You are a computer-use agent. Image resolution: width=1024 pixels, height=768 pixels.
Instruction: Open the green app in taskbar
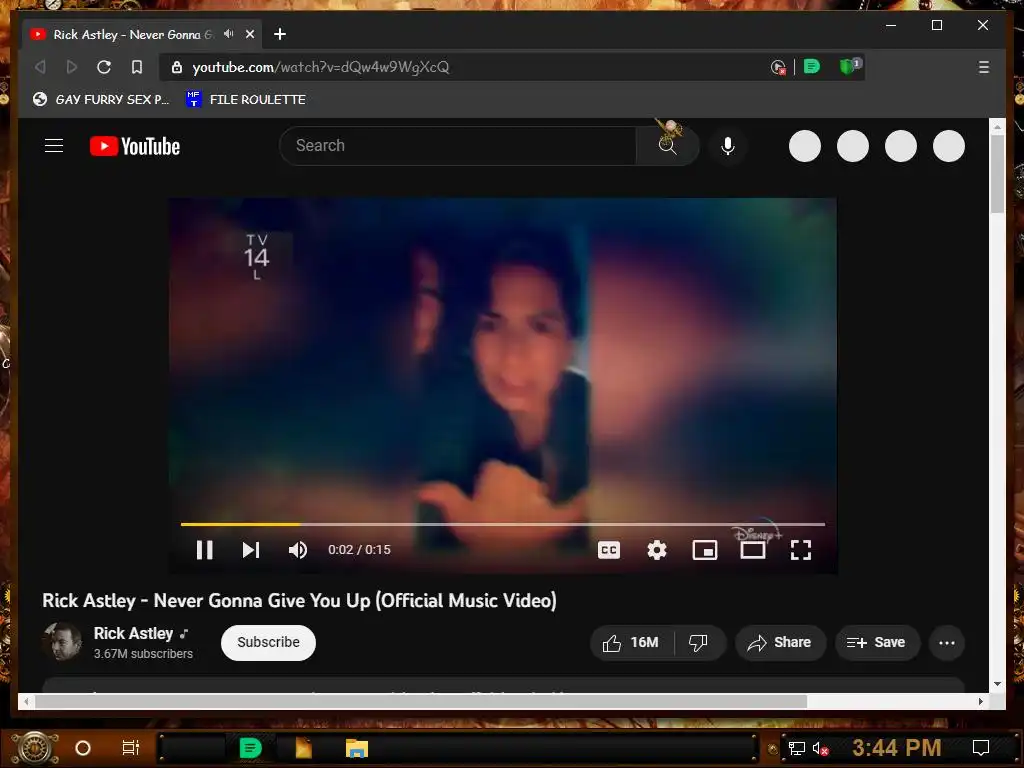pyautogui.click(x=251, y=748)
